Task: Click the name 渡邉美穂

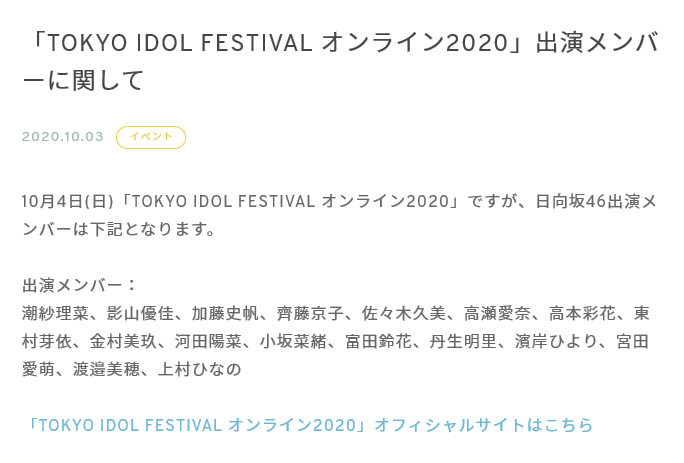Action: pyautogui.click(x=106, y=369)
